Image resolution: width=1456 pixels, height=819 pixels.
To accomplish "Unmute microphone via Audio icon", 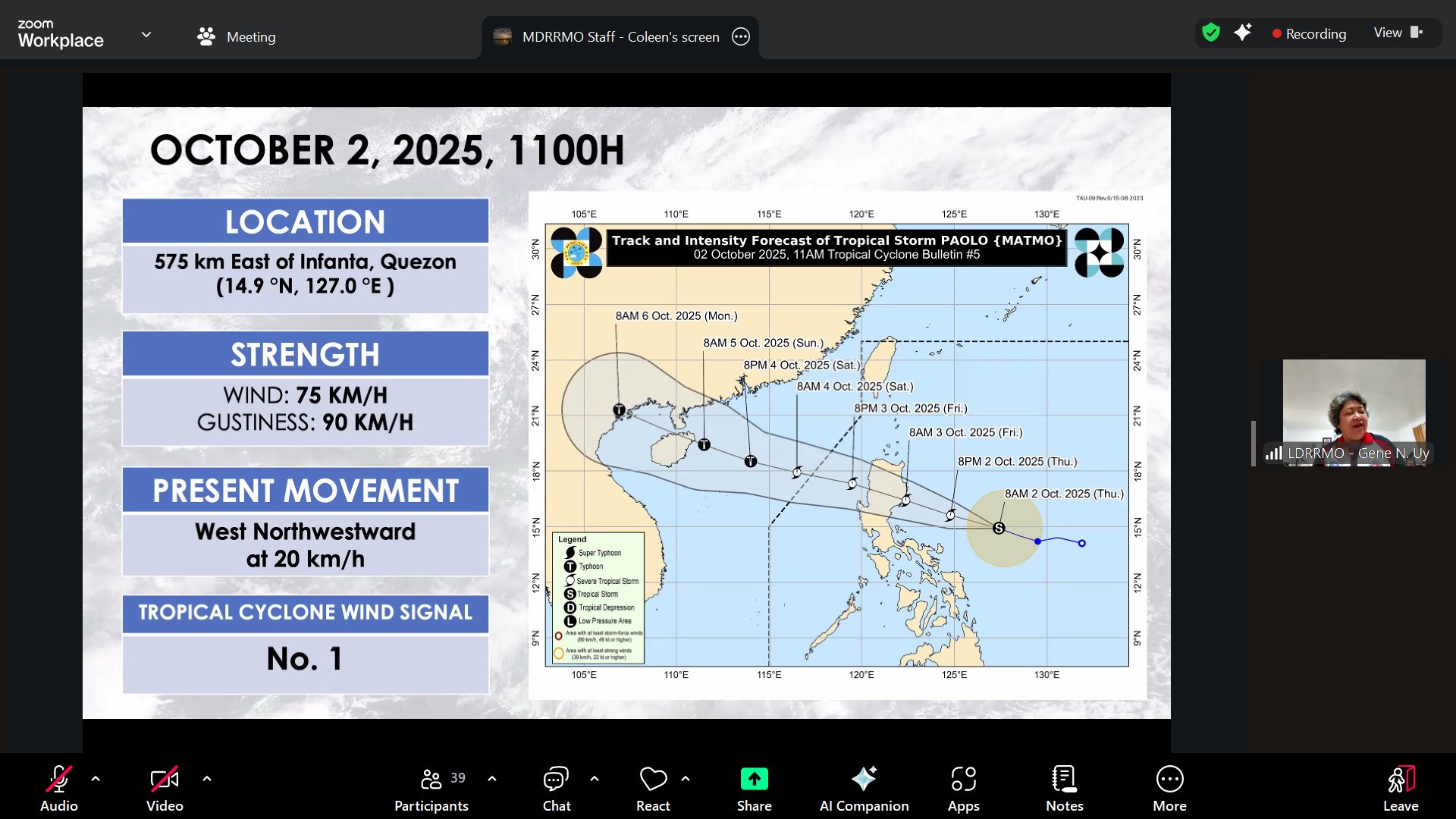I will 58,780.
